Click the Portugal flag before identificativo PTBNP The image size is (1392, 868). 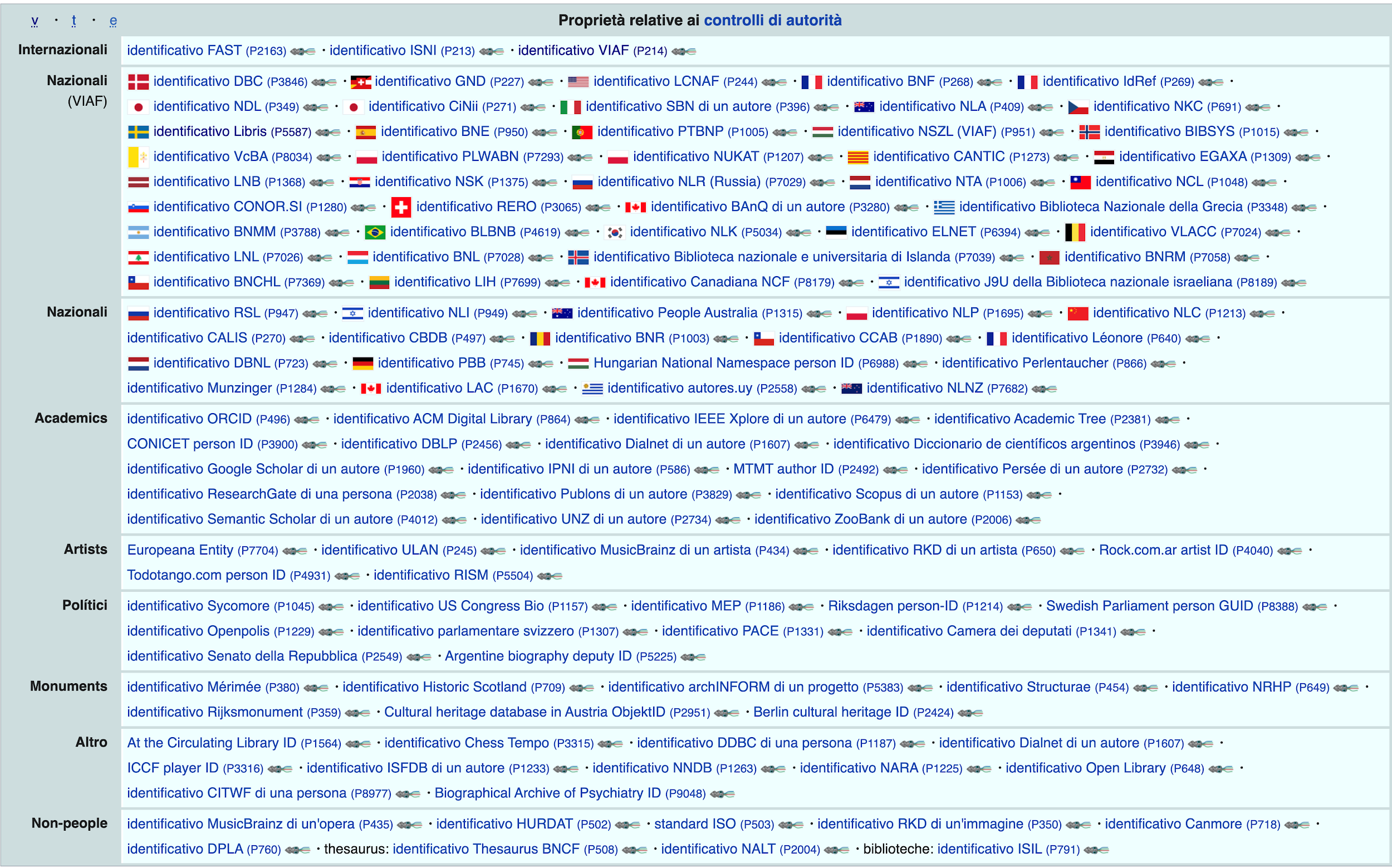(581, 132)
